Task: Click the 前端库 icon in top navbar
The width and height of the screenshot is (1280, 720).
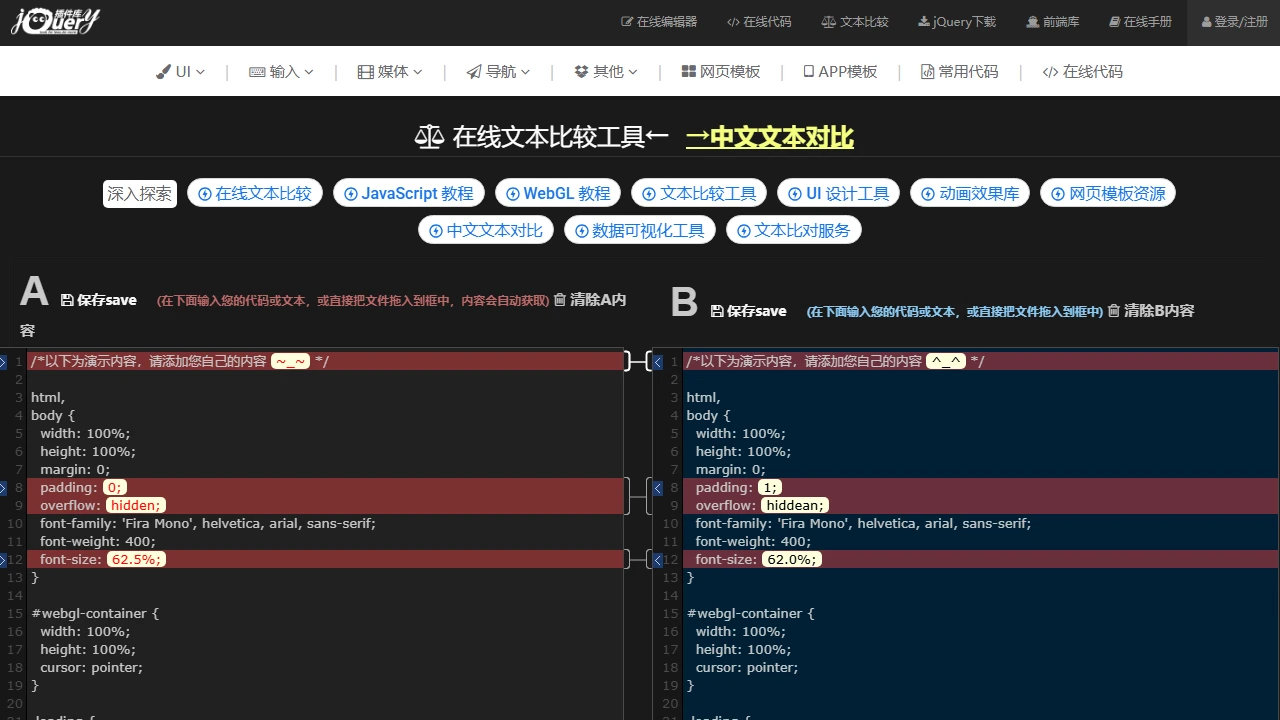Action: tap(1031, 21)
